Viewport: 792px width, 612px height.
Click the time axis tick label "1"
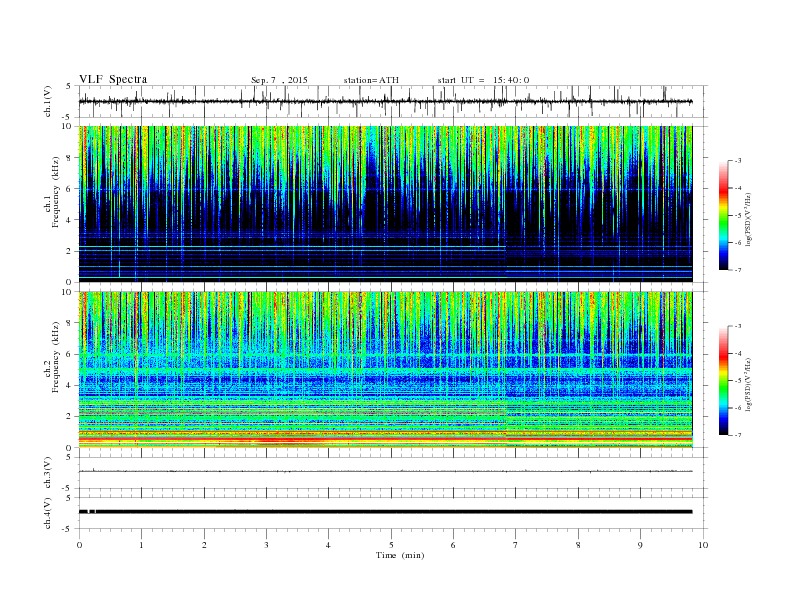click(x=141, y=545)
